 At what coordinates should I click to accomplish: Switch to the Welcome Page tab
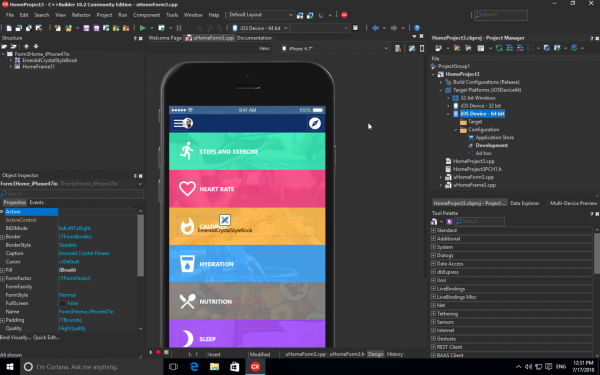point(165,38)
